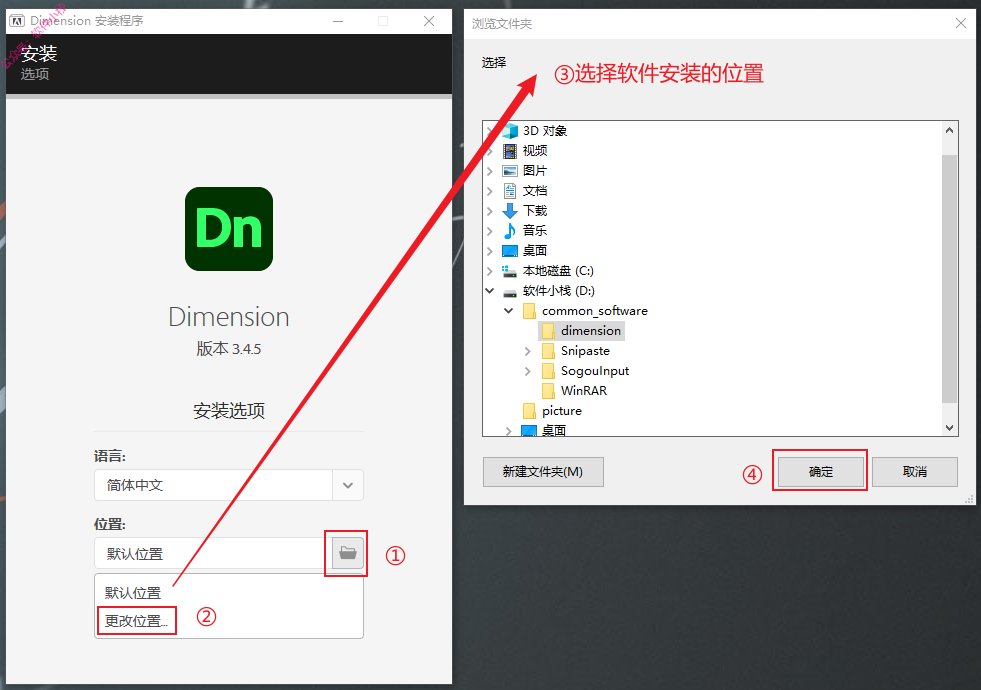Expand the 3D 对象 tree node

[490, 131]
